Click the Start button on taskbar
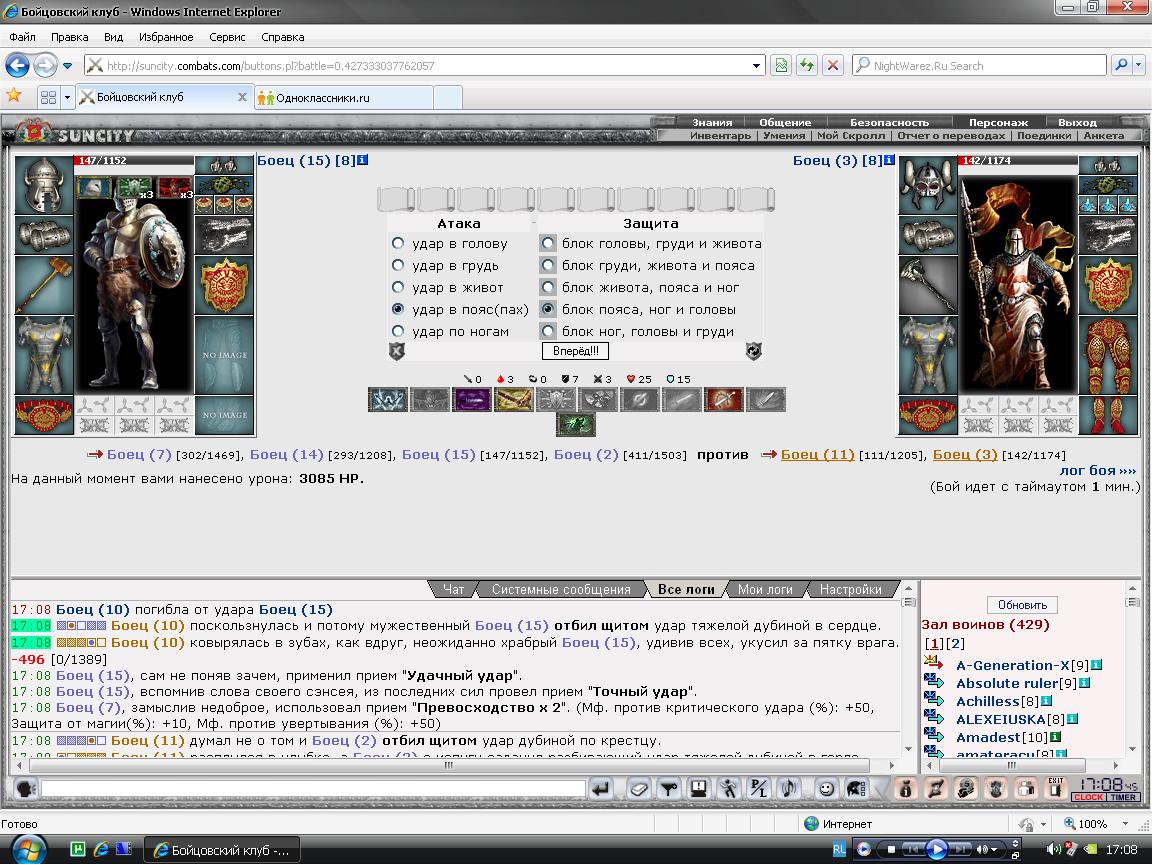This screenshot has height=864, width=1152. tap(29, 849)
